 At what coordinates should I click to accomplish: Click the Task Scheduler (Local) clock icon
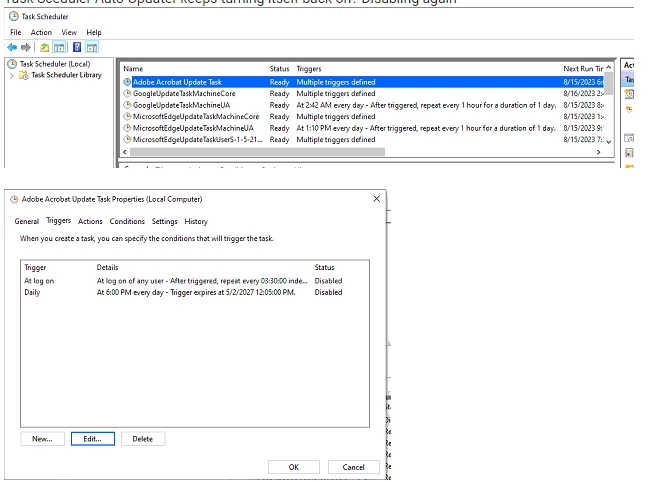pyautogui.click(x=12, y=64)
